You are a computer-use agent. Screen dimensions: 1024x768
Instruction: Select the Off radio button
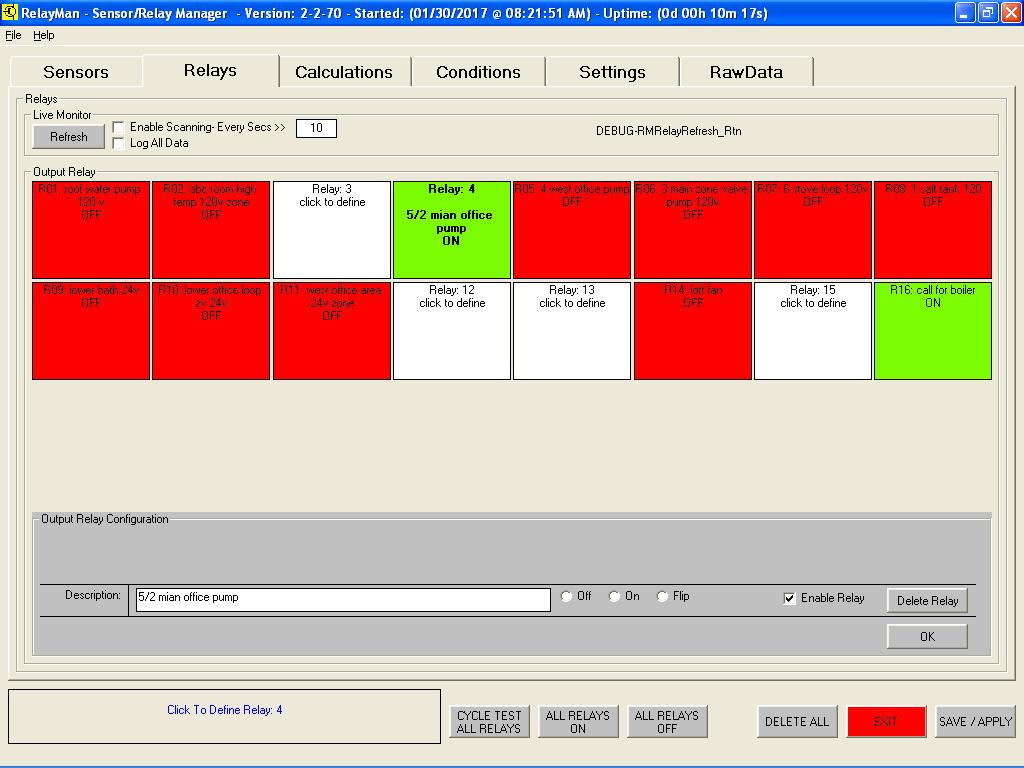(567, 597)
